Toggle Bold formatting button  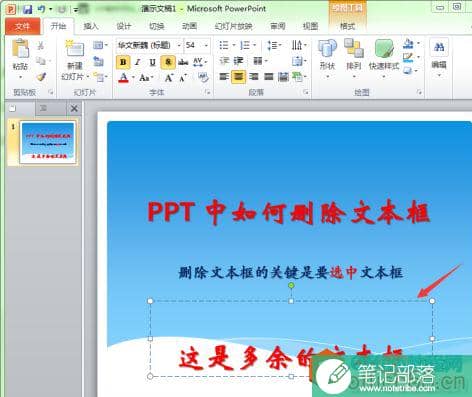[123, 62]
